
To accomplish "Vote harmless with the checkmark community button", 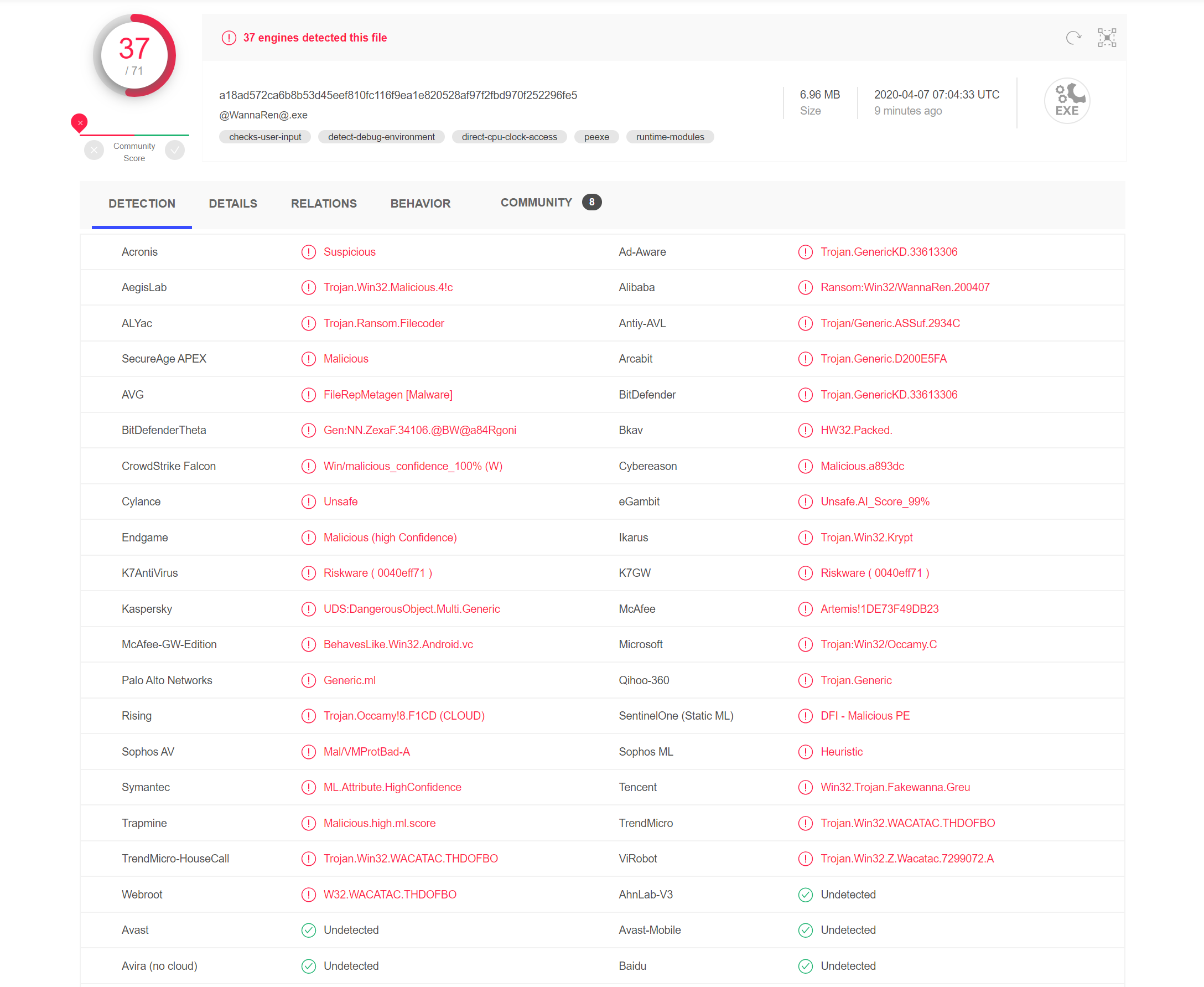I will click(x=175, y=151).
